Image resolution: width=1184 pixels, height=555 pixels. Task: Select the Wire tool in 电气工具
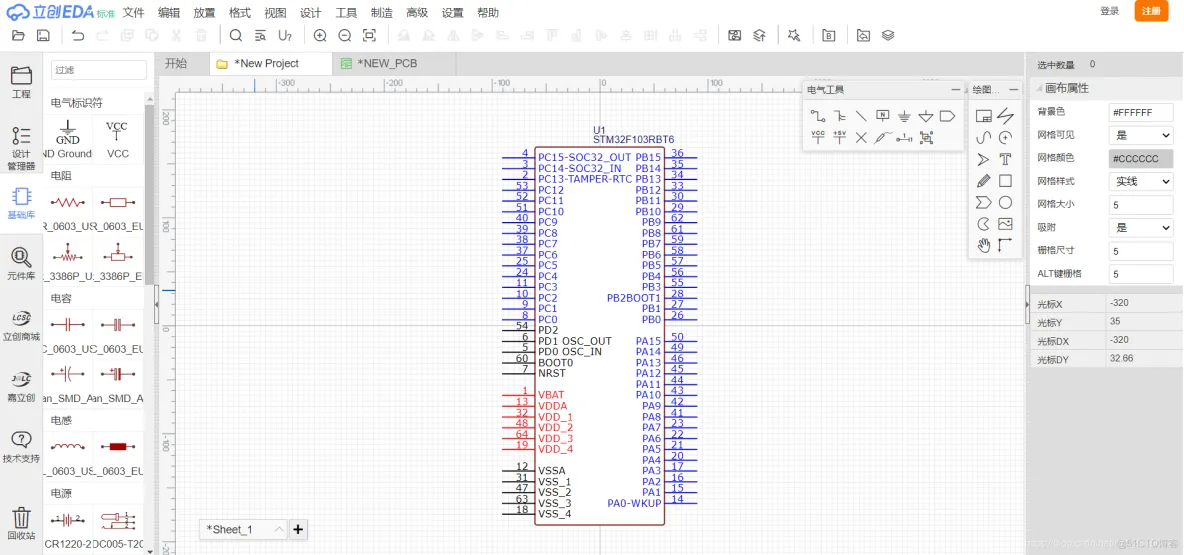[818, 116]
